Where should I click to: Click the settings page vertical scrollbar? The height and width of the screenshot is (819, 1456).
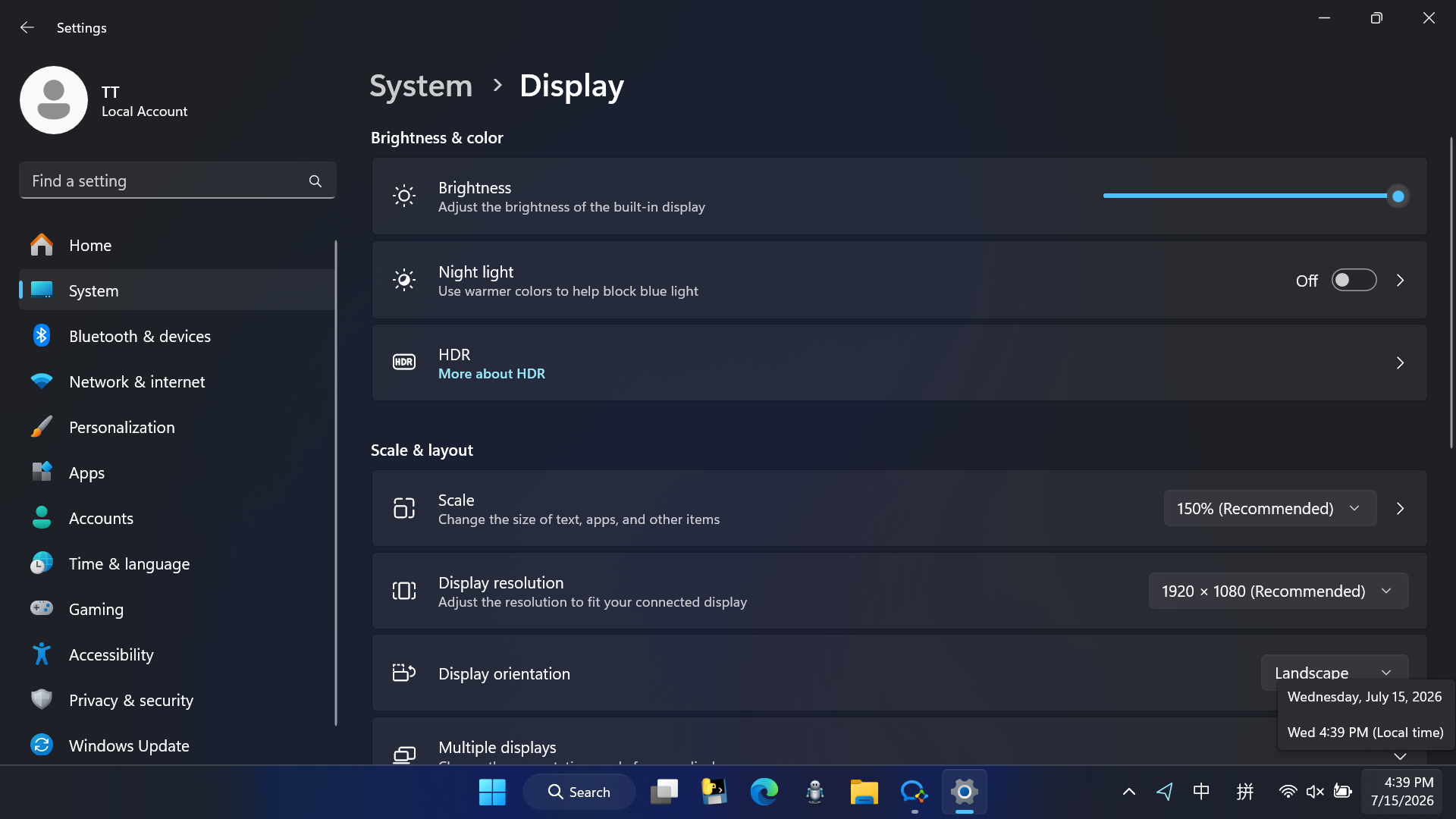[x=1451, y=293]
